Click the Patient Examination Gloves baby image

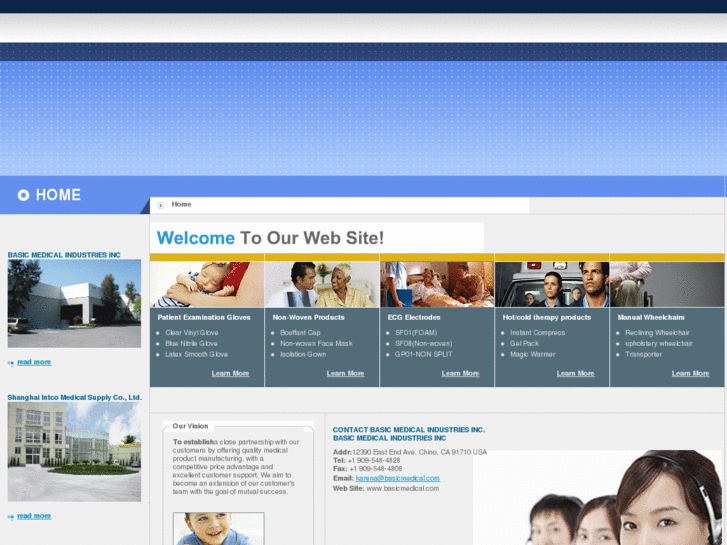[x=207, y=284]
